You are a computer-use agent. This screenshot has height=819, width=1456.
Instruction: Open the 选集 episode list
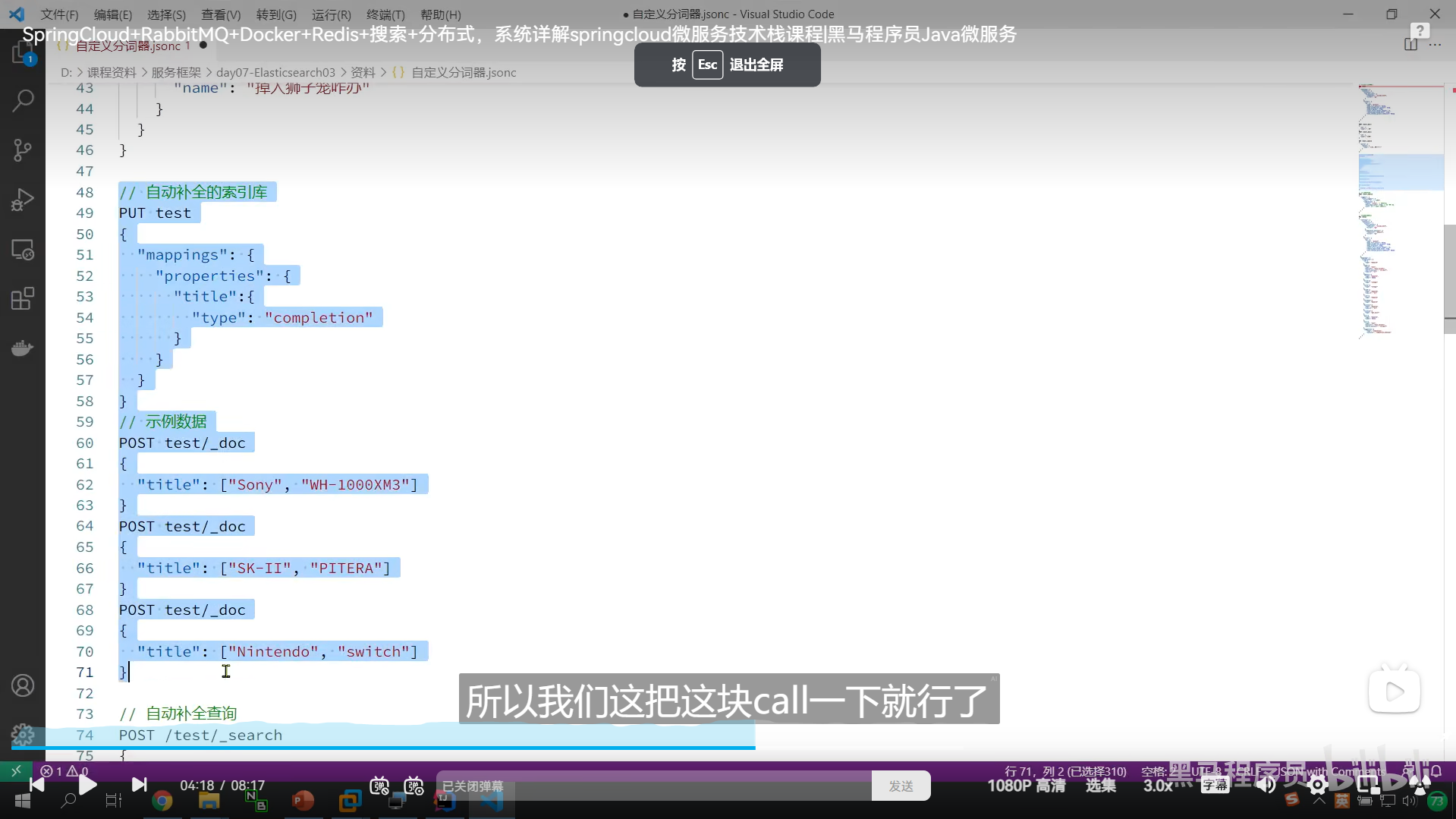point(1100,786)
